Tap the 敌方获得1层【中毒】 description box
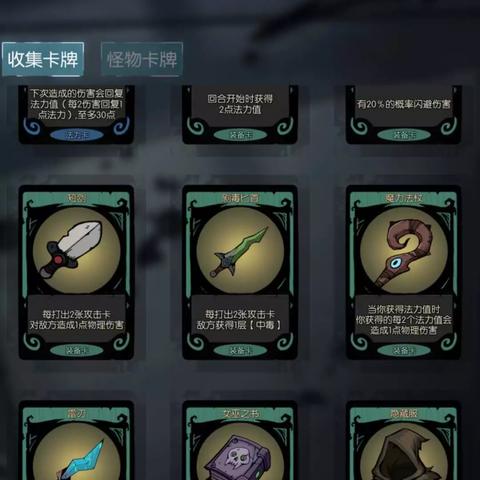Viewport: 480px width, 480px height. [x=240, y=319]
